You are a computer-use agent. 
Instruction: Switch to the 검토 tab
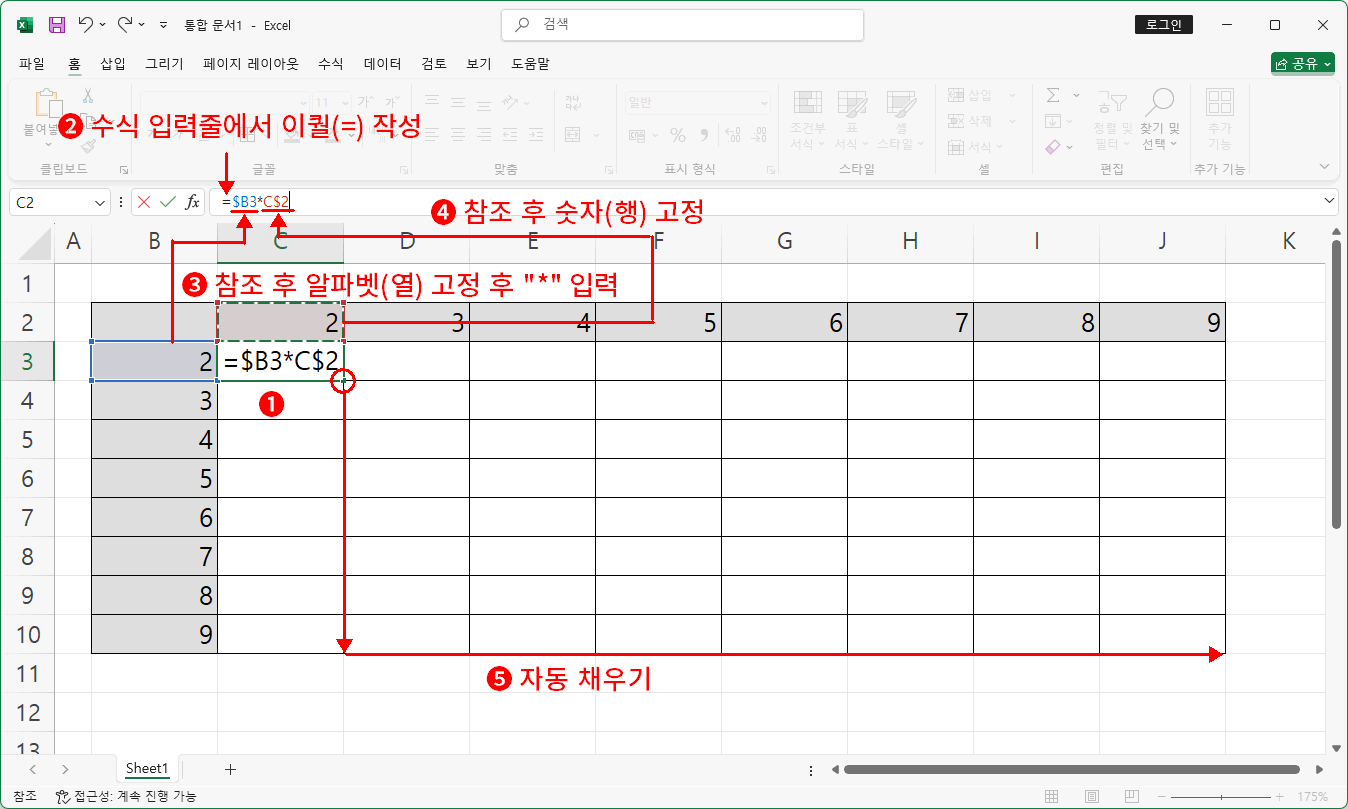click(434, 63)
